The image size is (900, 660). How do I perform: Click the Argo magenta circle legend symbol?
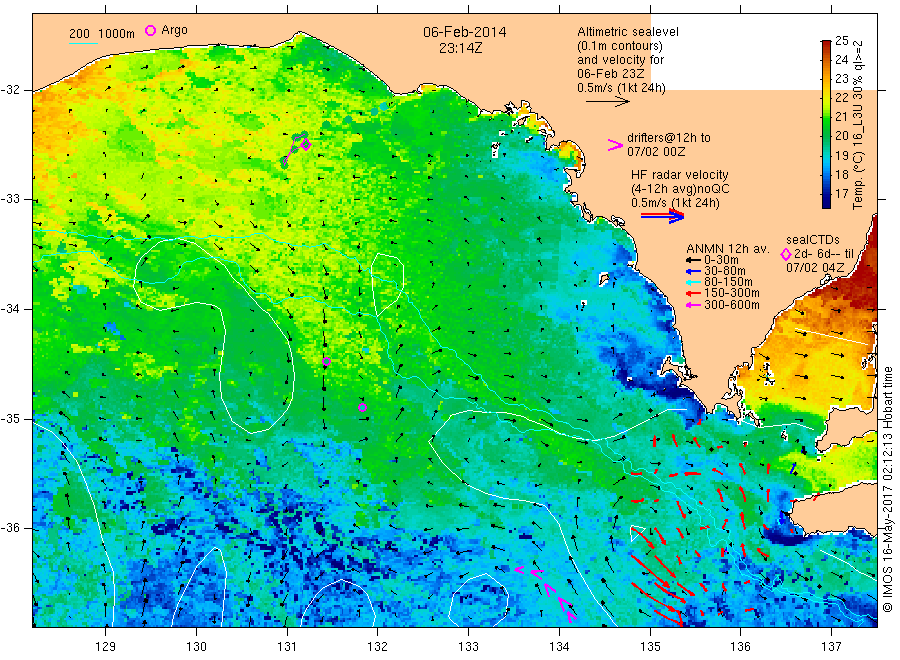tap(150, 30)
